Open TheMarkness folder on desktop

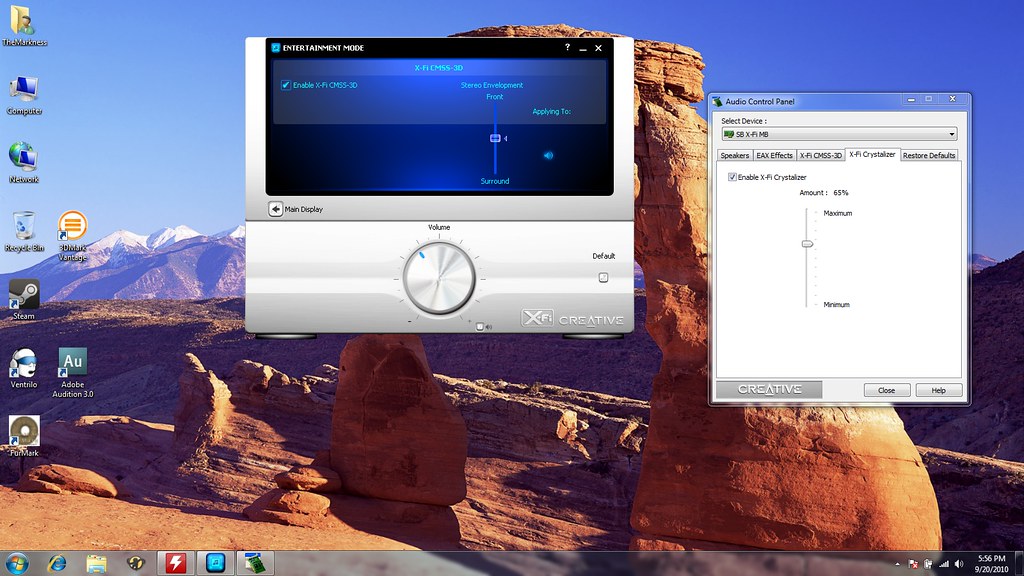pos(24,26)
